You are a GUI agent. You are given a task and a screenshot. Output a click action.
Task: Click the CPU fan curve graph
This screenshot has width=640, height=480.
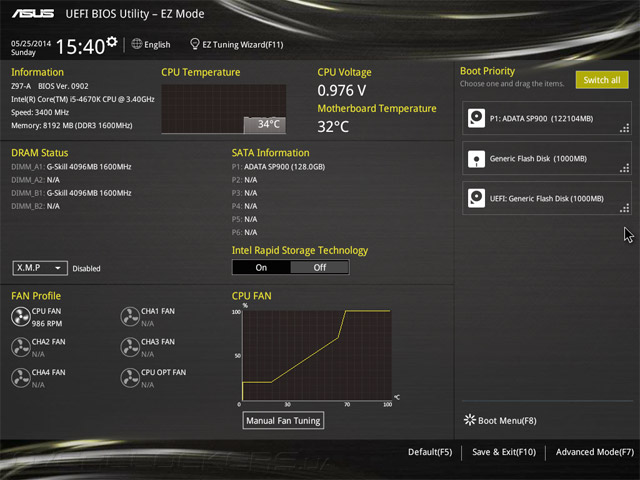pyautogui.click(x=317, y=355)
